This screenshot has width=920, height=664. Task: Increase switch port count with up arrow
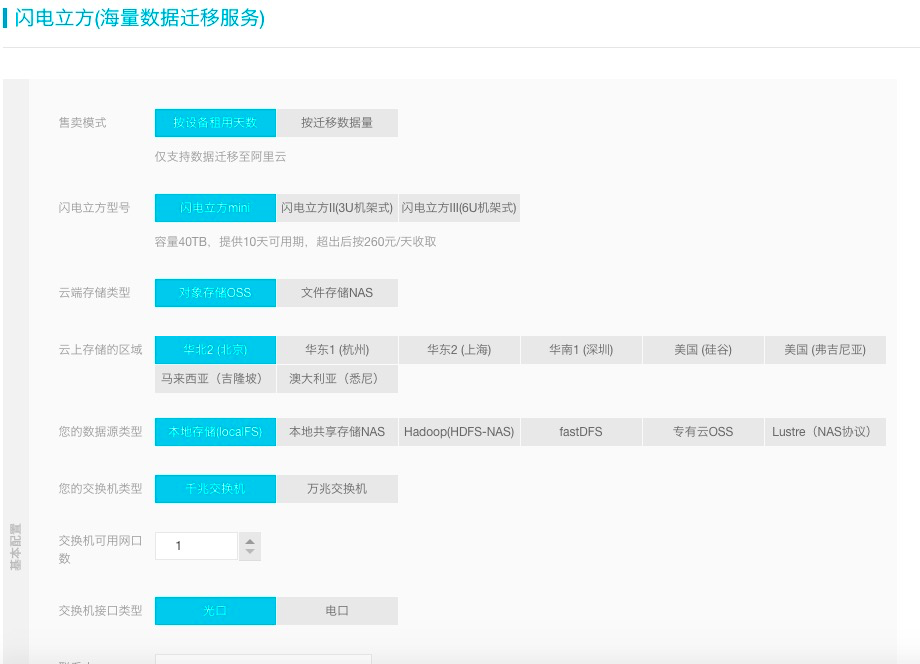click(x=250, y=541)
